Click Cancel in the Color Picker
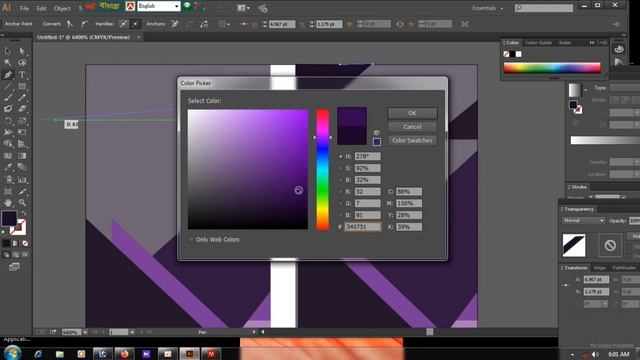The image size is (640, 360). point(412,127)
